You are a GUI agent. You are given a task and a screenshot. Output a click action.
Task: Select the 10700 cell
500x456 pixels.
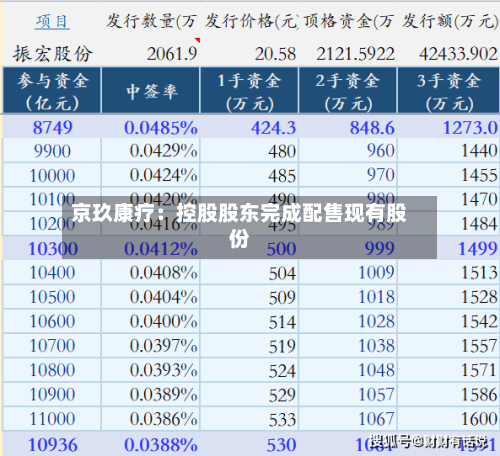[x=52, y=345]
